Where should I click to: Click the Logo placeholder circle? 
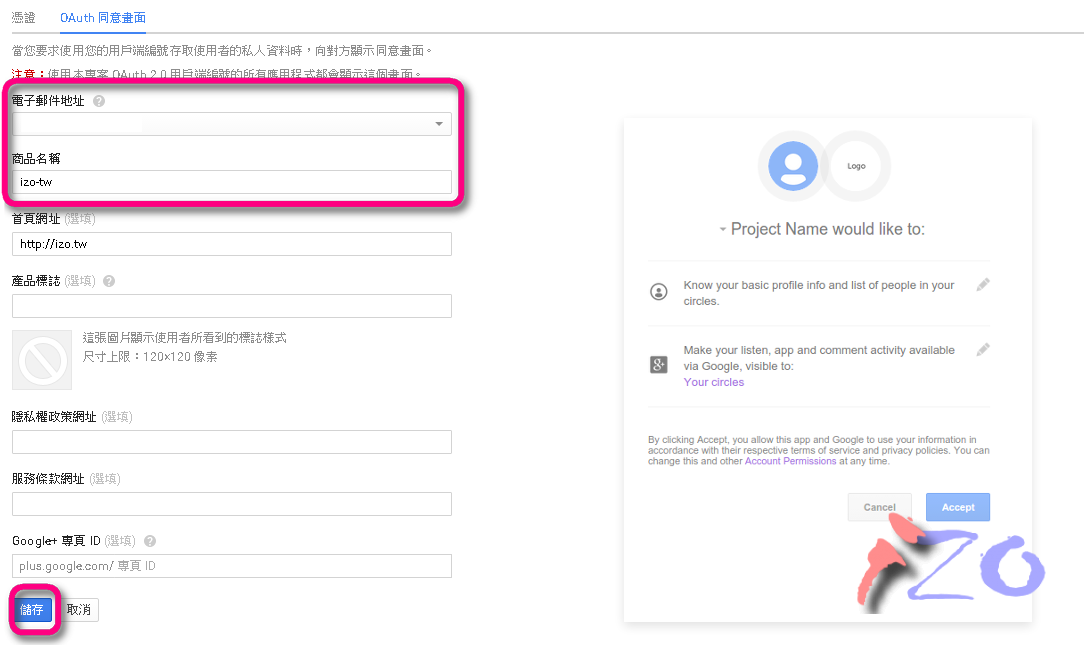(x=856, y=166)
